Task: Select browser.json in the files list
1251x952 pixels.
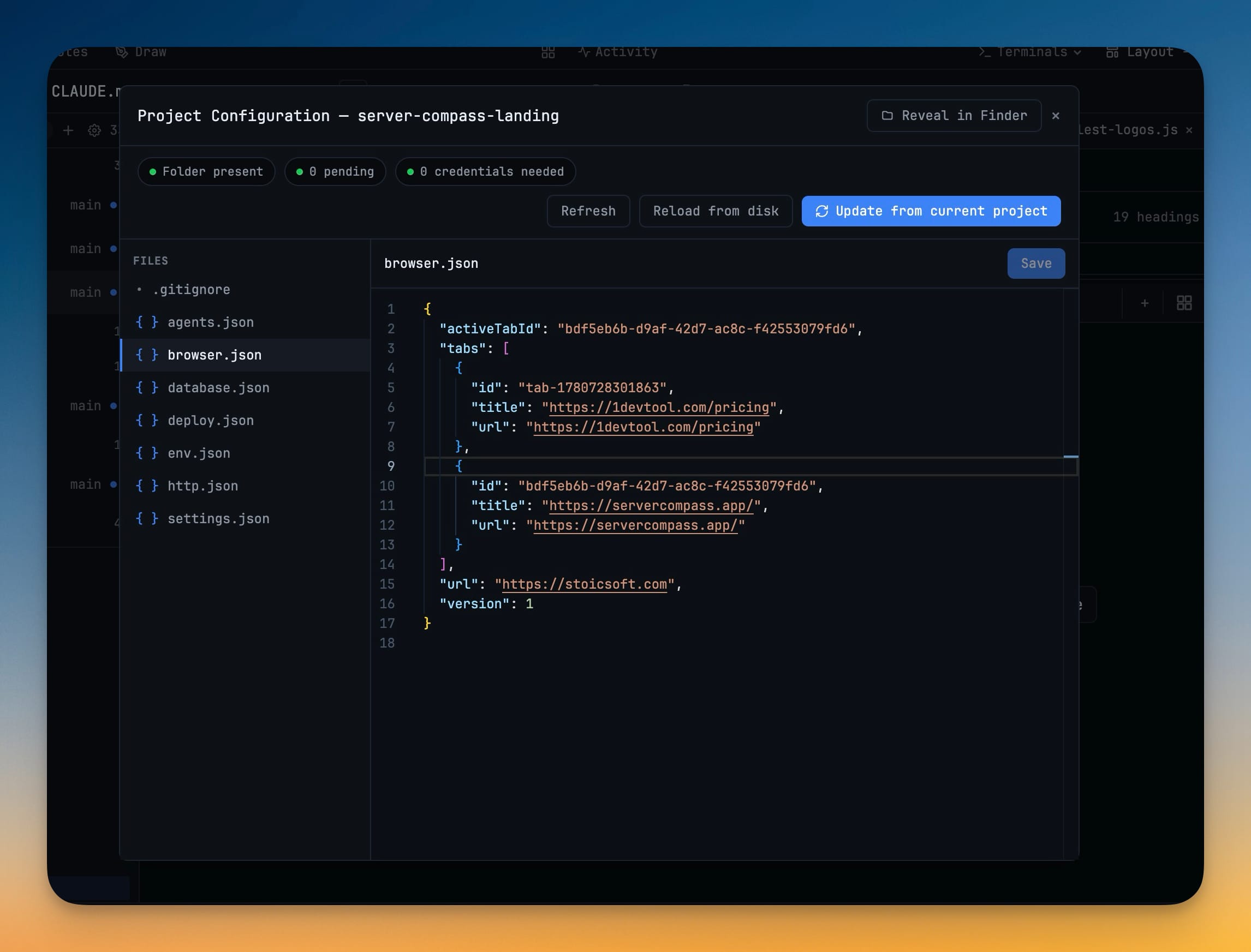Action: click(x=245, y=355)
